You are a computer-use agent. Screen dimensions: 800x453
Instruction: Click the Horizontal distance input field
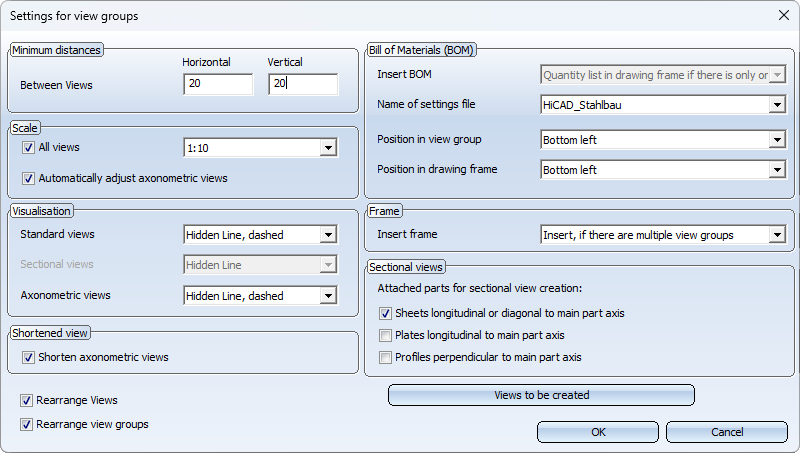click(218, 84)
